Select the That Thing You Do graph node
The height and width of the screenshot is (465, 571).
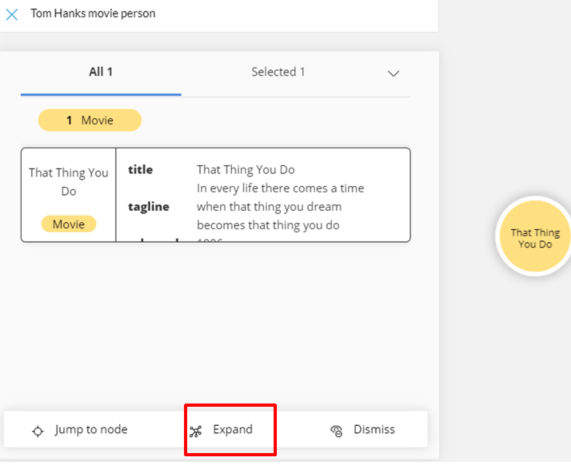[x=535, y=236]
